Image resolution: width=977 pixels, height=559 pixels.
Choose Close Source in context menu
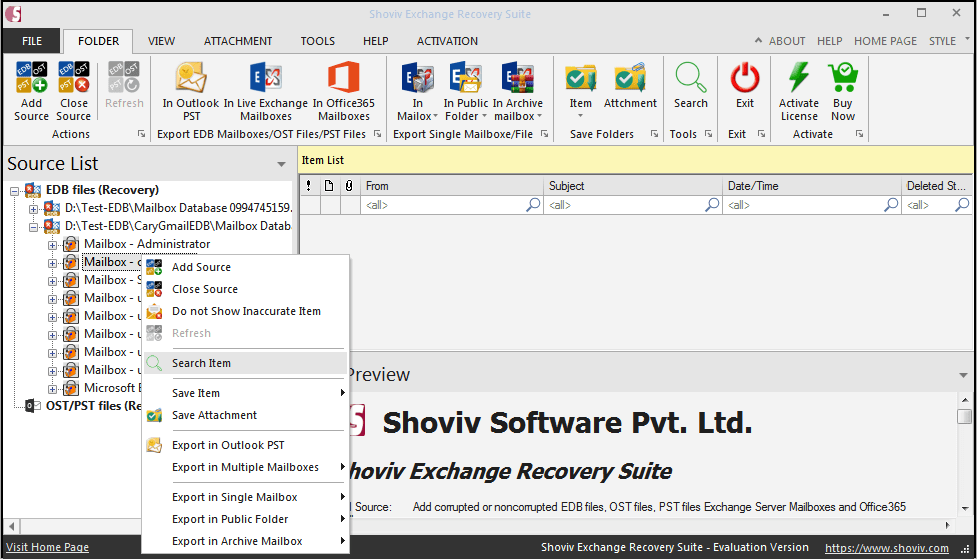coord(245,289)
